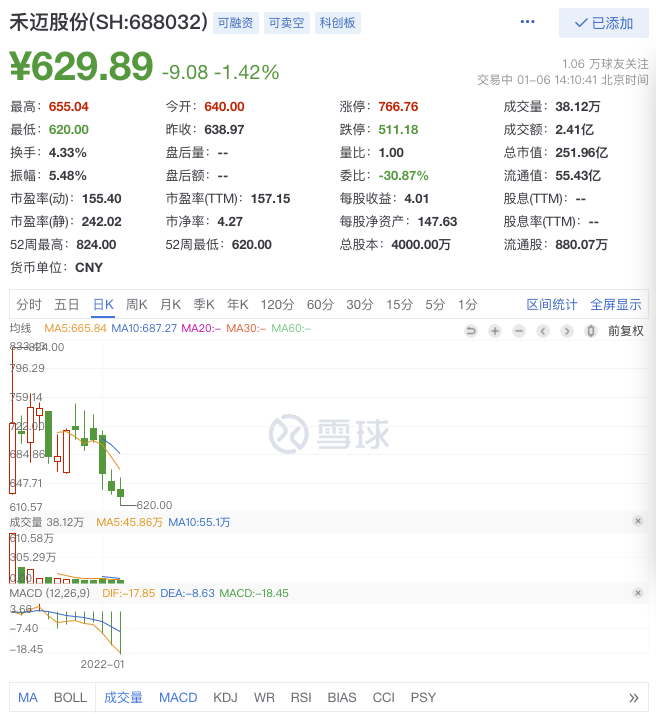Switch to the 30分 chart tab
The image size is (656, 714).
[x=360, y=304]
